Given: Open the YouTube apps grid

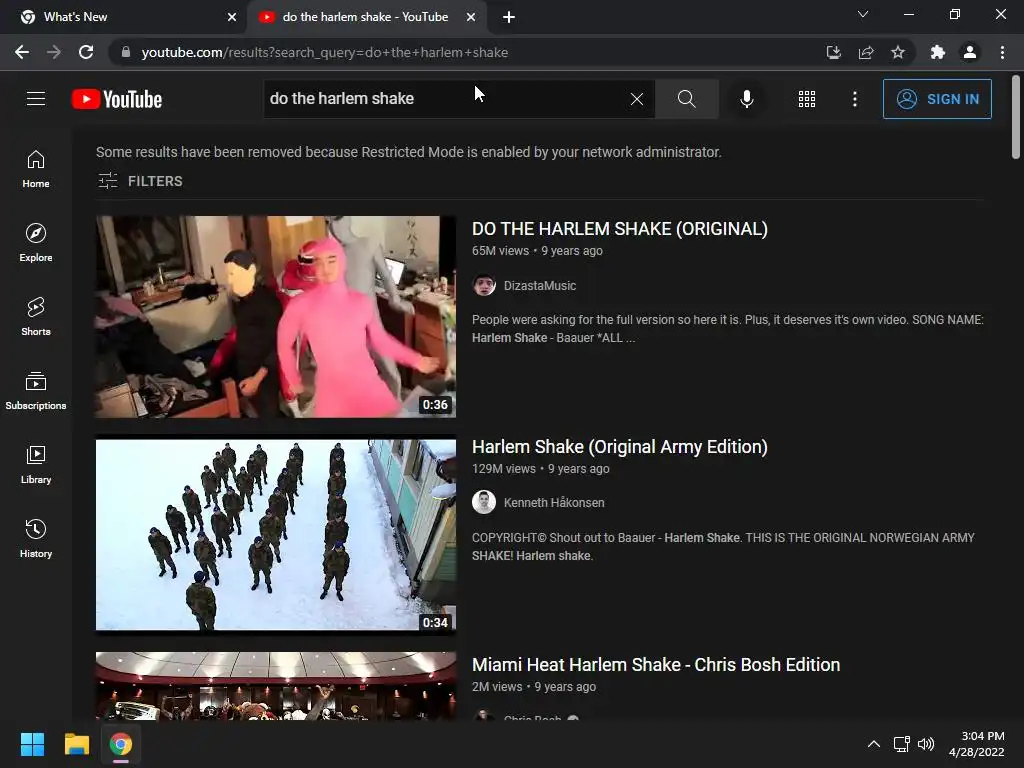Looking at the screenshot, I should coord(807,99).
